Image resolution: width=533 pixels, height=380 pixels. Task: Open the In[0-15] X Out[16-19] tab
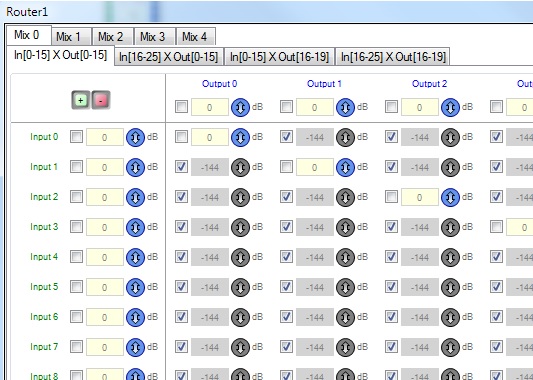(280, 56)
